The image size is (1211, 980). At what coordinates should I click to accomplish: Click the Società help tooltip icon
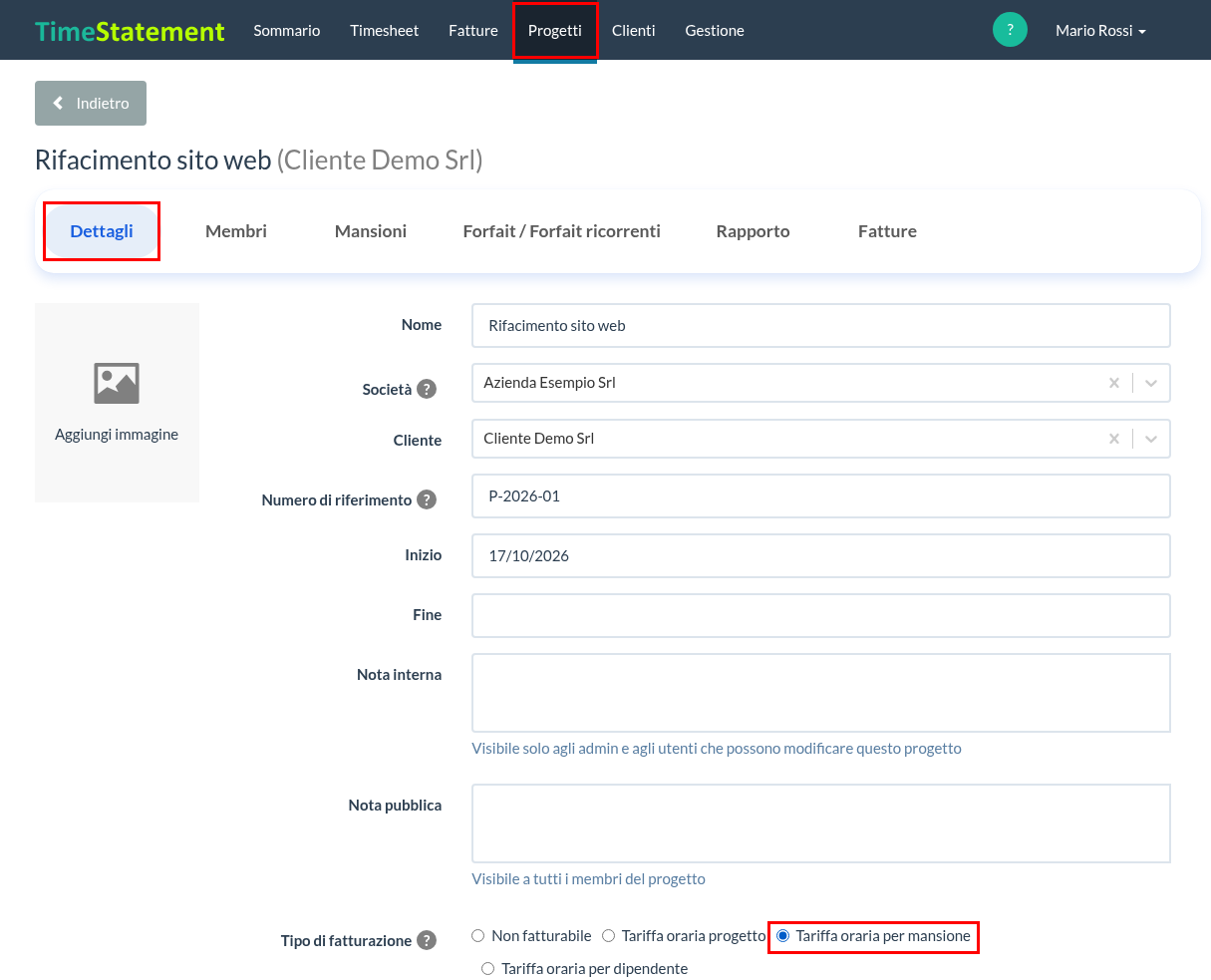pyautogui.click(x=427, y=389)
